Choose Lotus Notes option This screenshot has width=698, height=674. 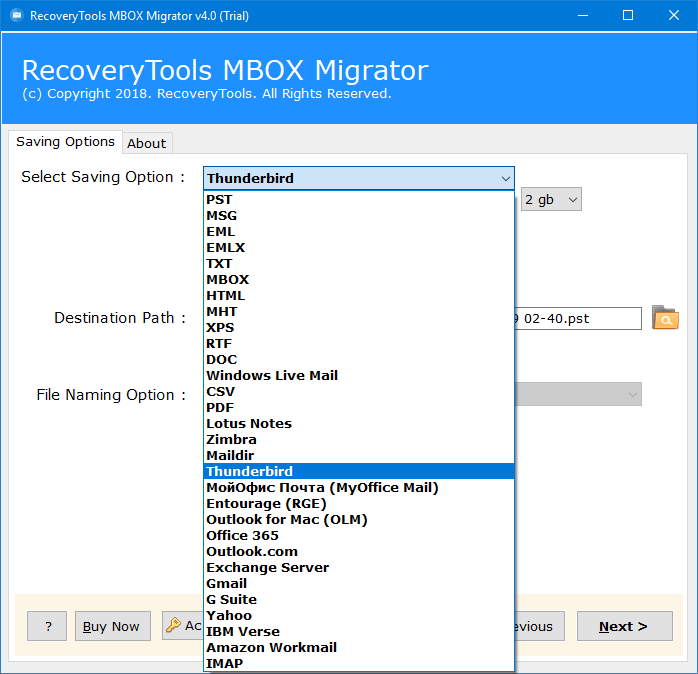point(359,424)
